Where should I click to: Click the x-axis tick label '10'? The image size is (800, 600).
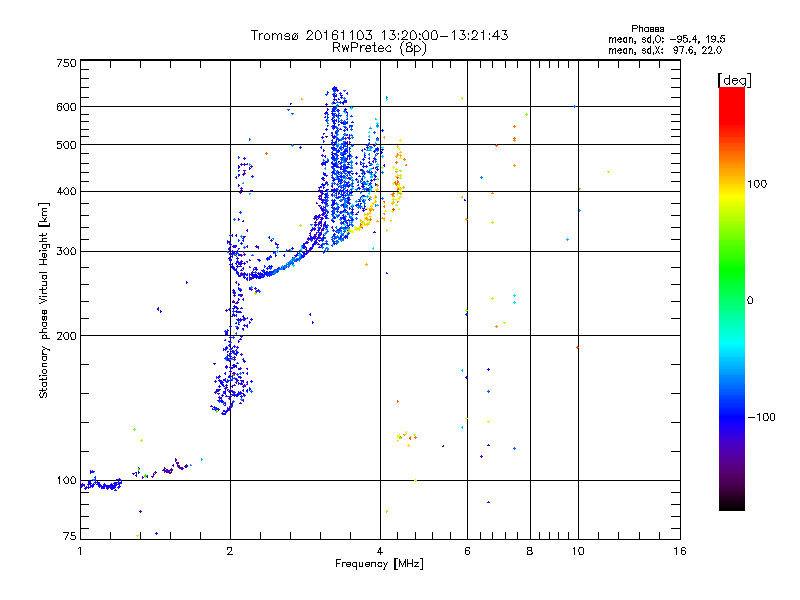click(x=578, y=551)
